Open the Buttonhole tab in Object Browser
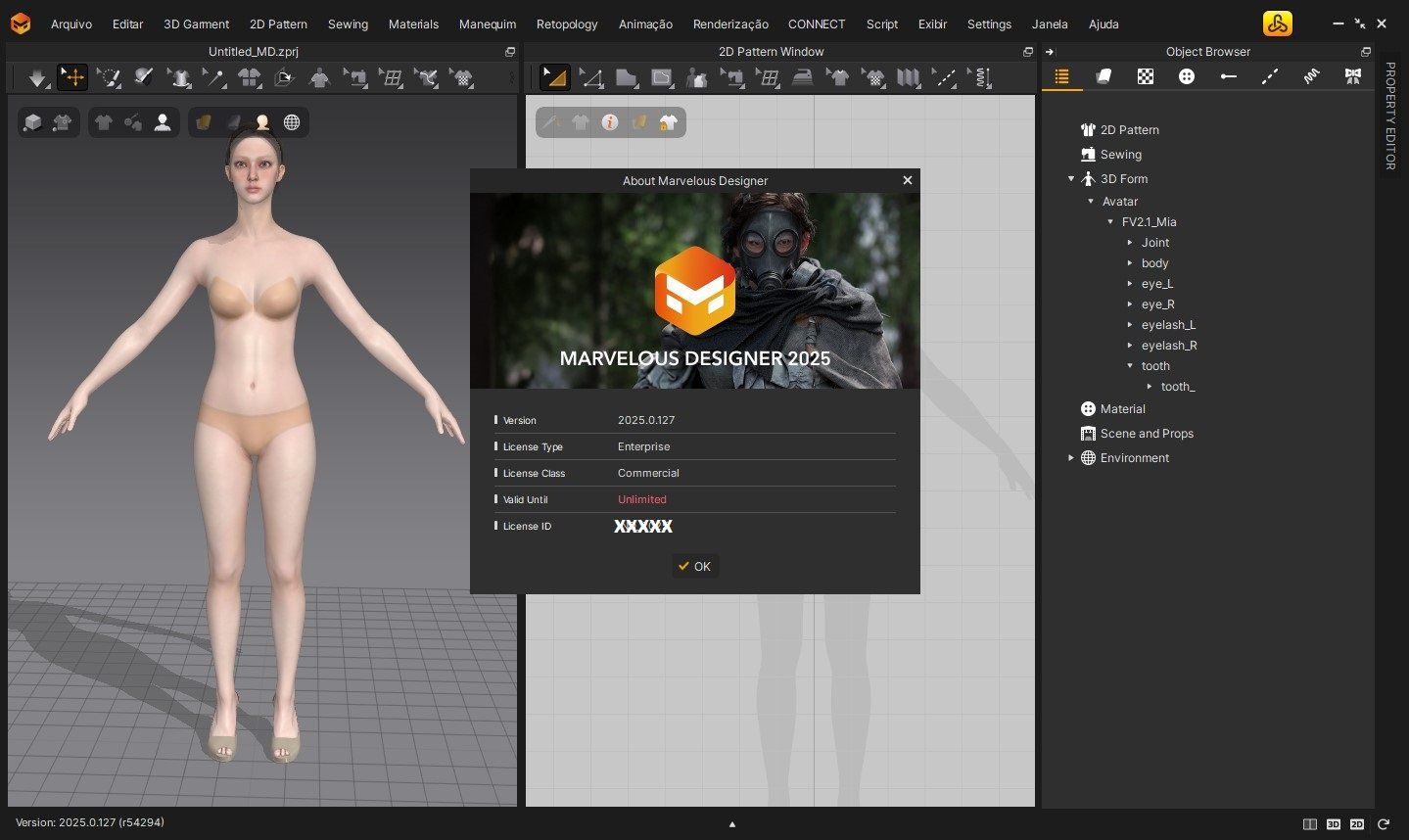Viewport: 1409px width, 840px height. [1228, 76]
